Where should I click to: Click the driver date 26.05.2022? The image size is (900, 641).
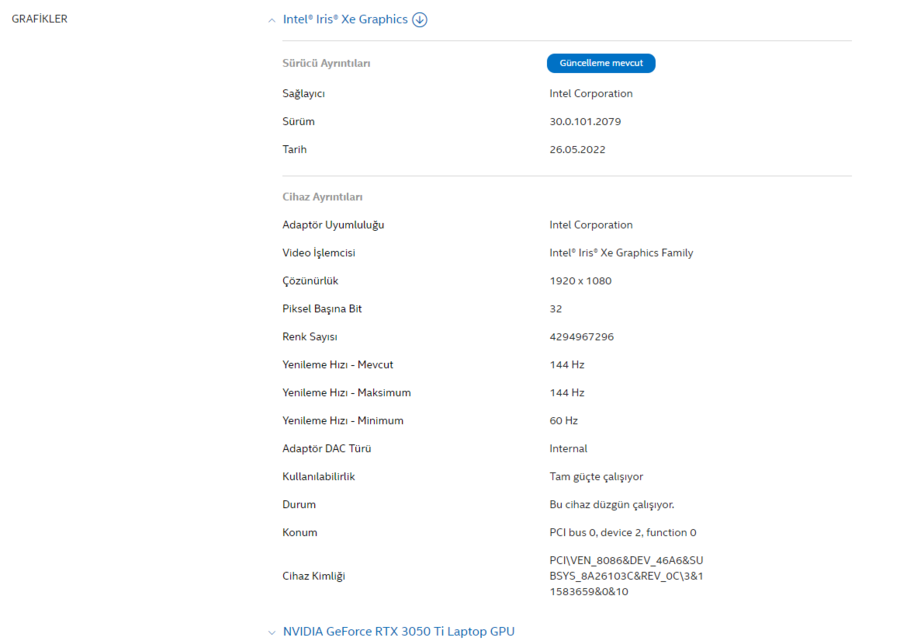point(577,150)
